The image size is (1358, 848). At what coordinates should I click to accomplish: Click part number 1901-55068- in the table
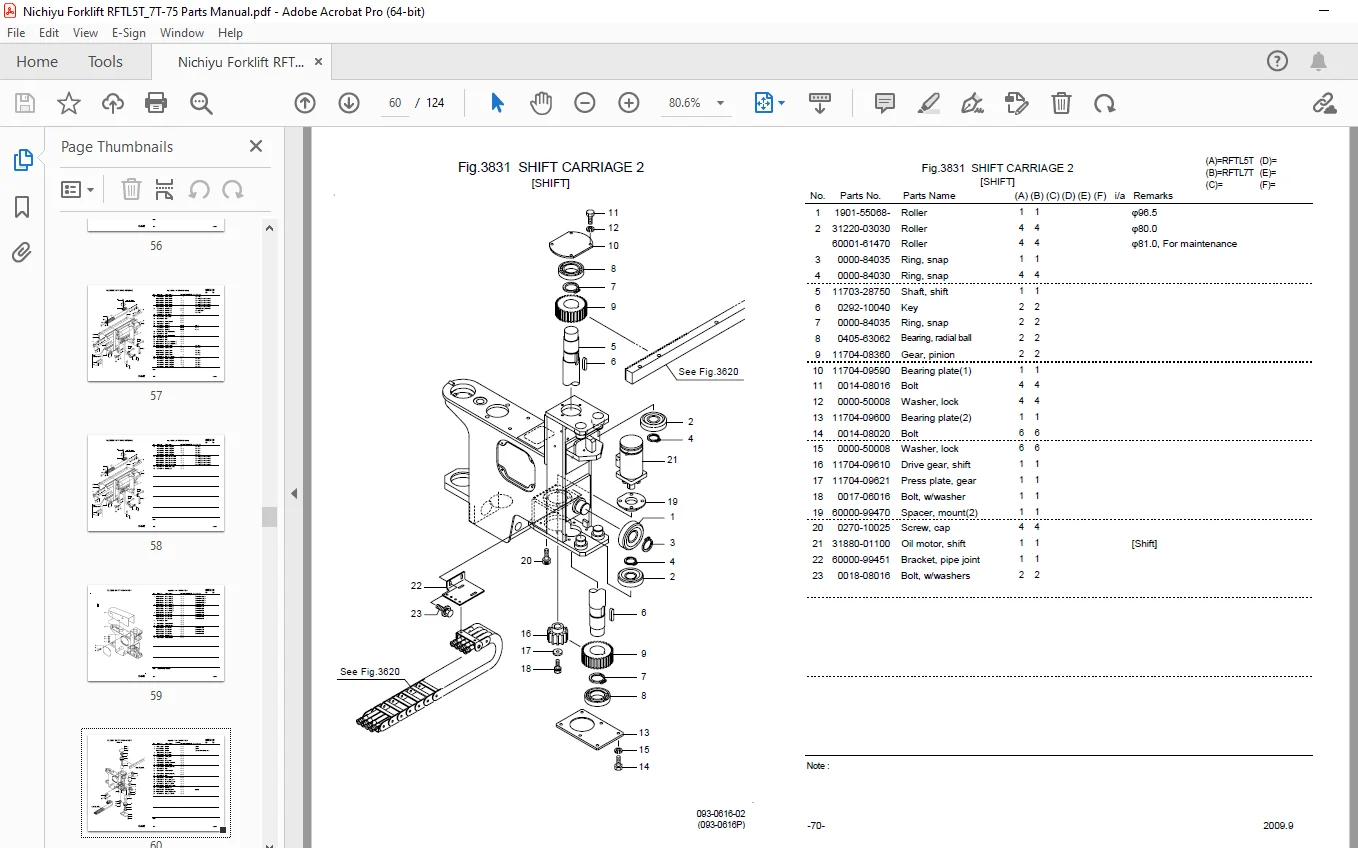click(x=862, y=213)
